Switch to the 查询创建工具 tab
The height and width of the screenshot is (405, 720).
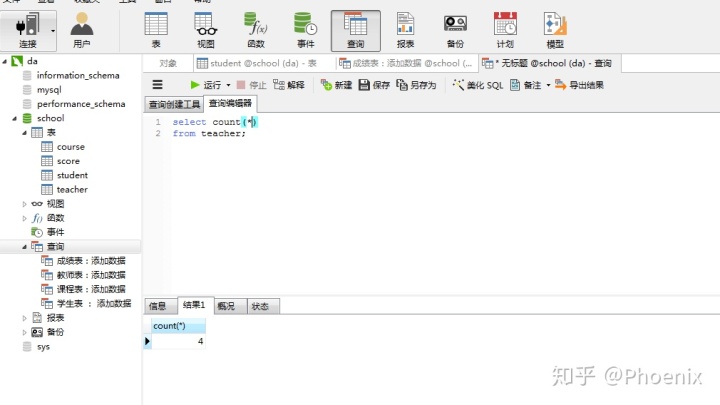tap(174, 104)
